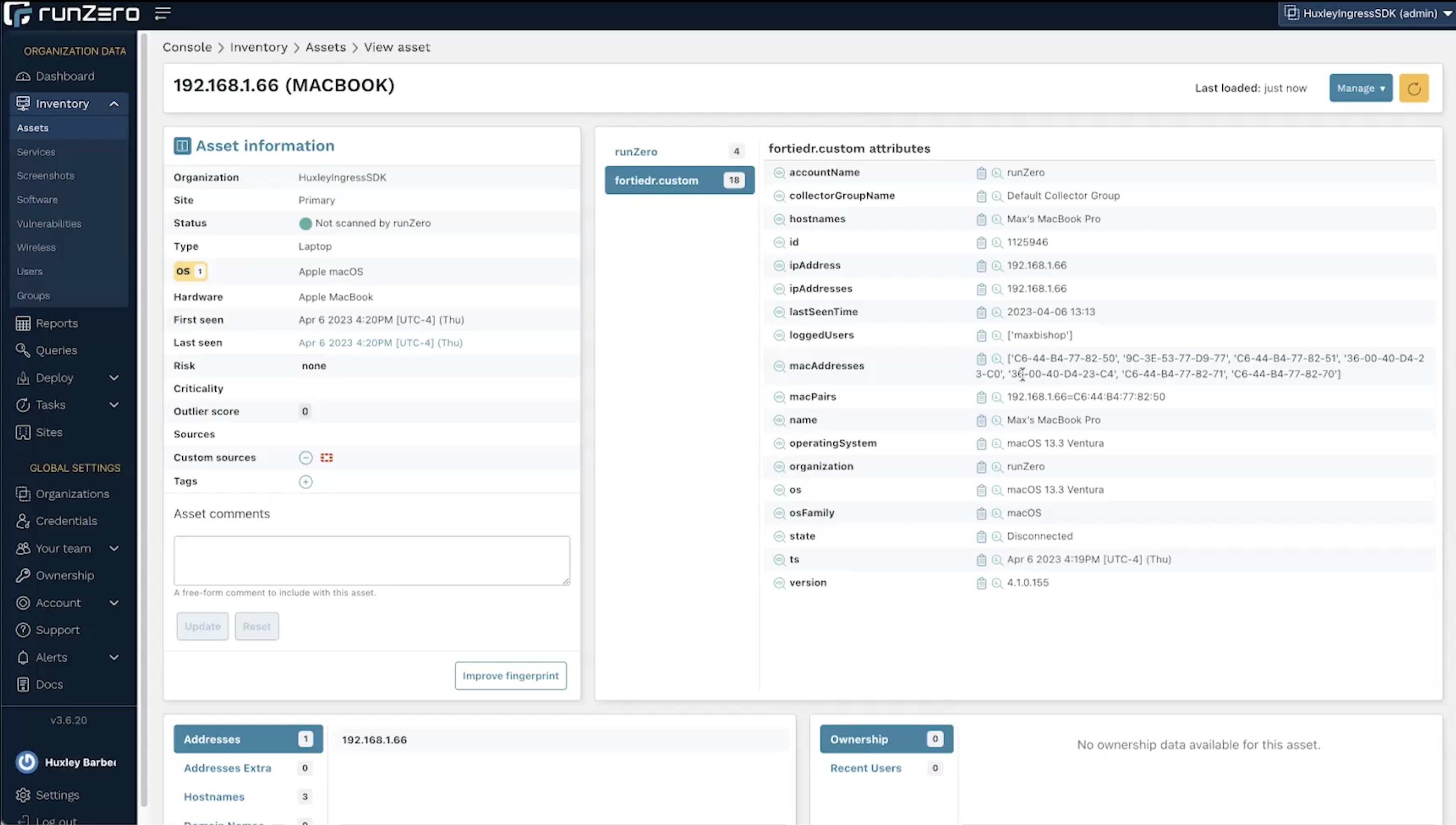Screen dimensions: 1456x825
Task: Expand the Alerts menu
Action: (114, 657)
